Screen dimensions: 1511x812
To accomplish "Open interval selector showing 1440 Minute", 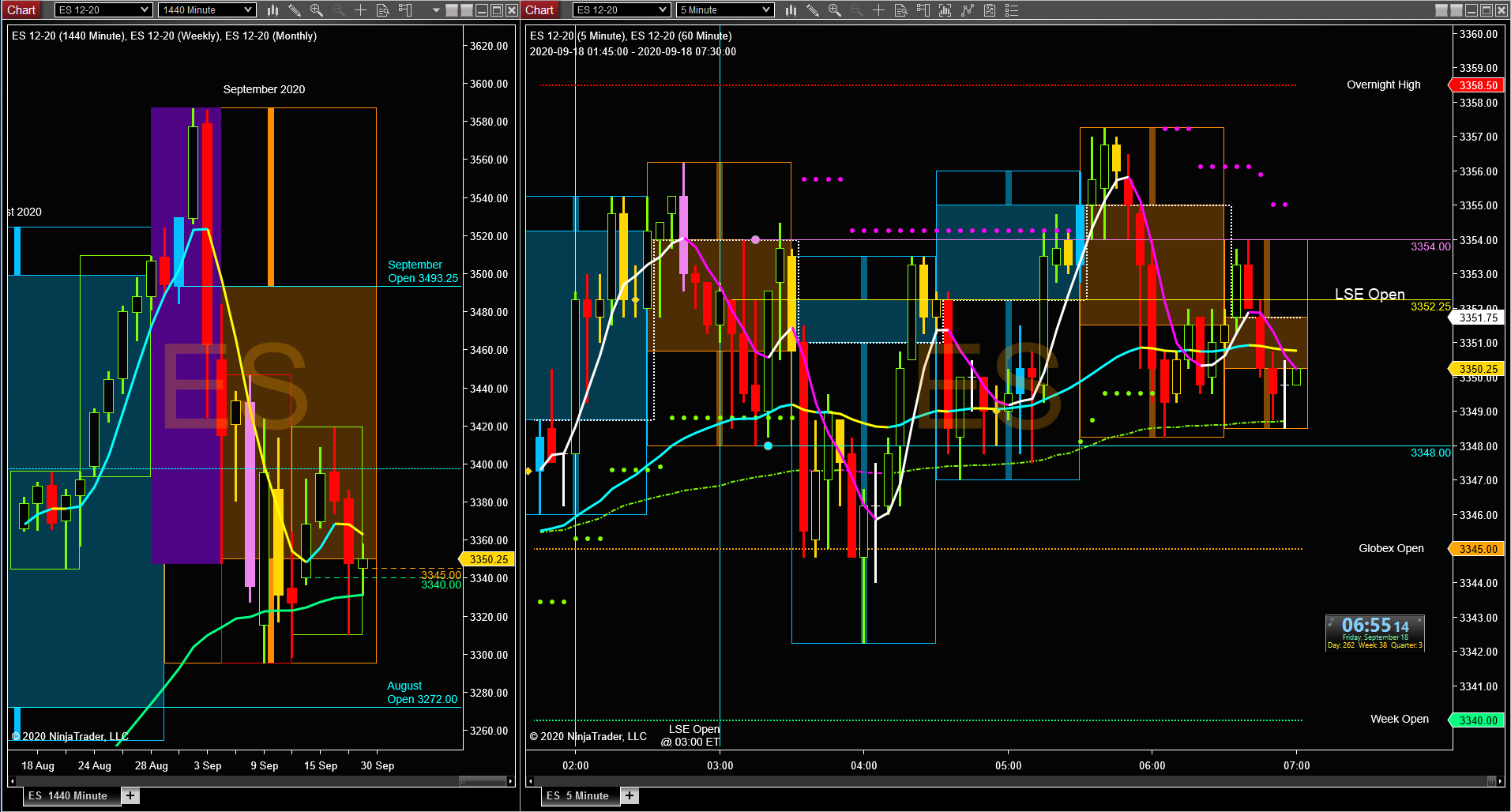I will pos(207,10).
